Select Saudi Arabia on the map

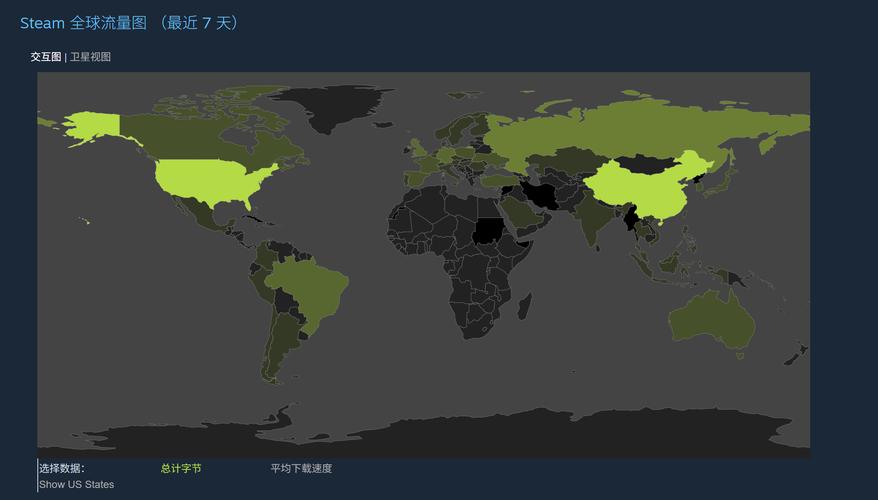[x=521, y=214]
